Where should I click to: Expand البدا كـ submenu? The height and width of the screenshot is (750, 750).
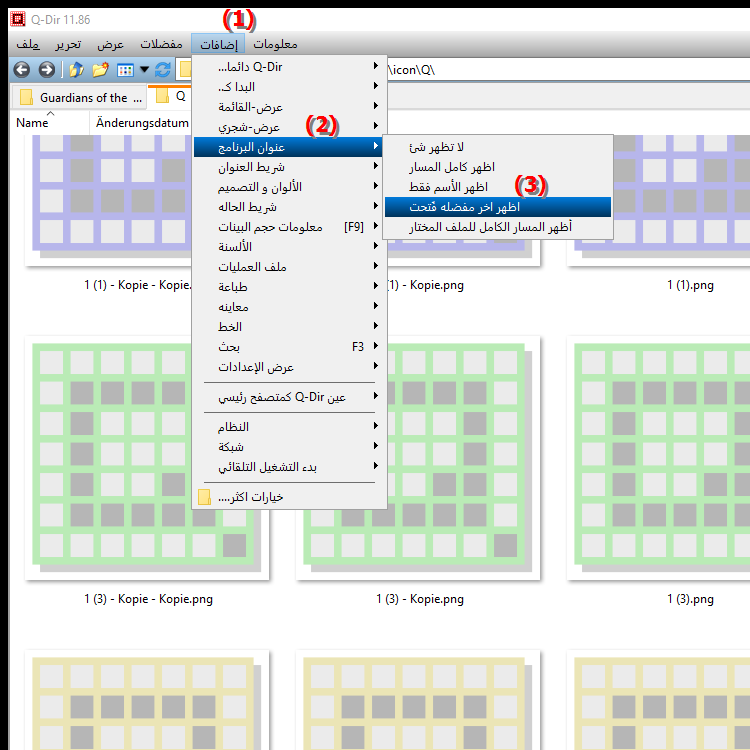289,87
